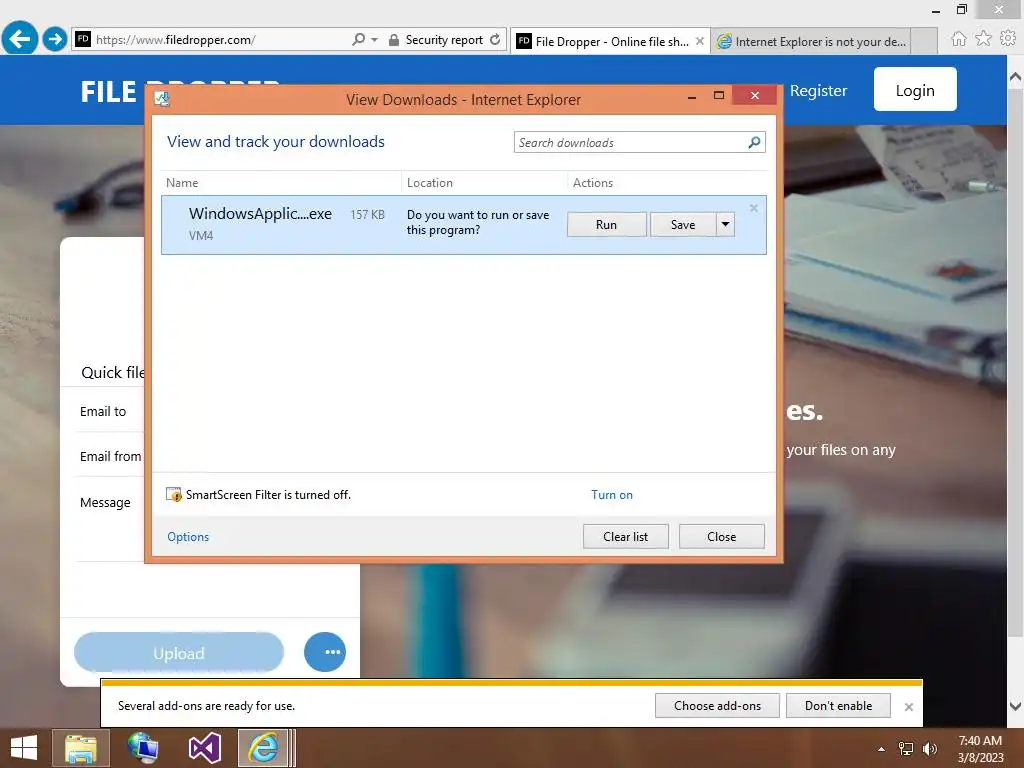Click the Register link on the page
Image resolution: width=1024 pixels, height=768 pixels.
[818, 91]
